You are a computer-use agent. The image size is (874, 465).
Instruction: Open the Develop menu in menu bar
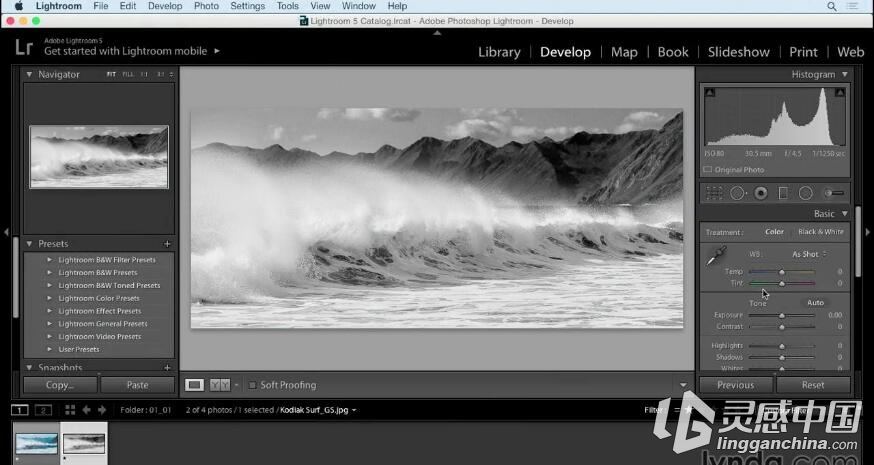tap(165, 6)
